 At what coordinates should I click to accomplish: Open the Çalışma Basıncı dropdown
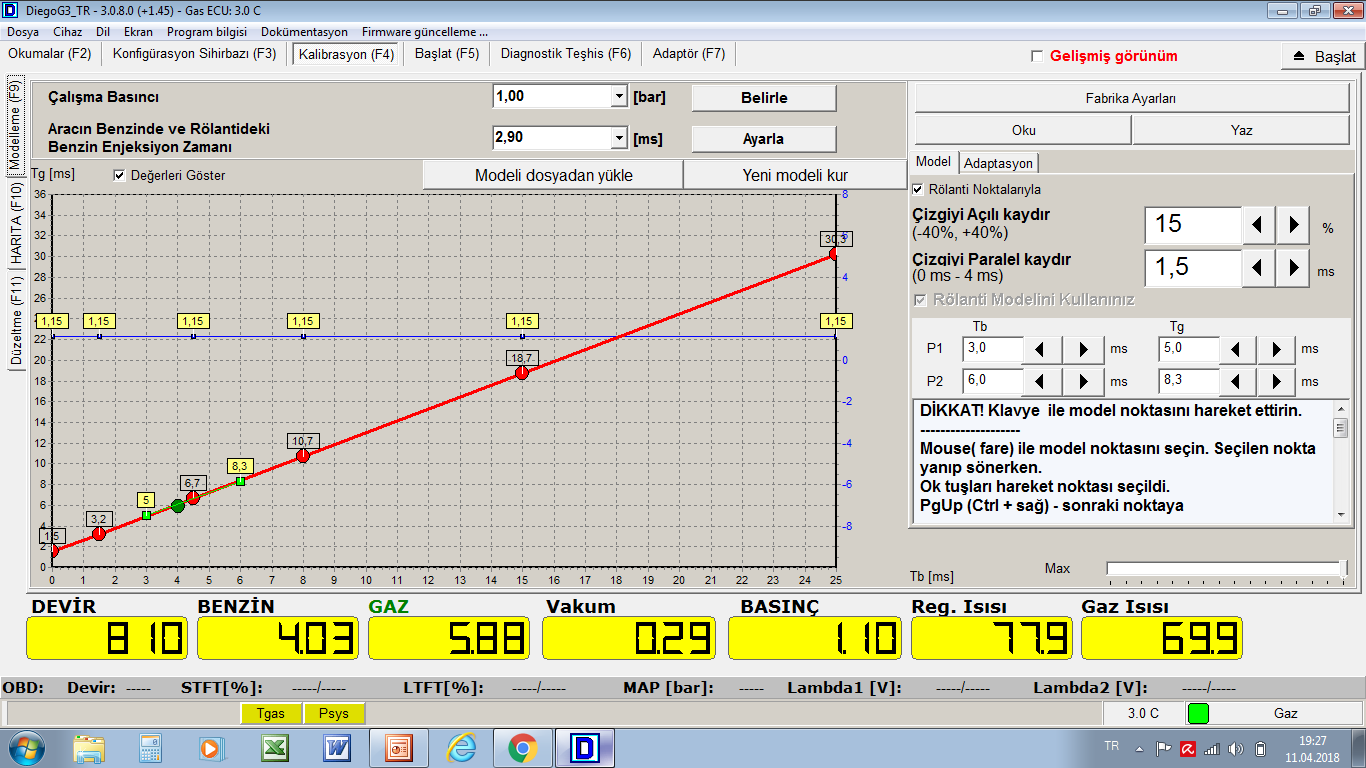coord(618,97)
